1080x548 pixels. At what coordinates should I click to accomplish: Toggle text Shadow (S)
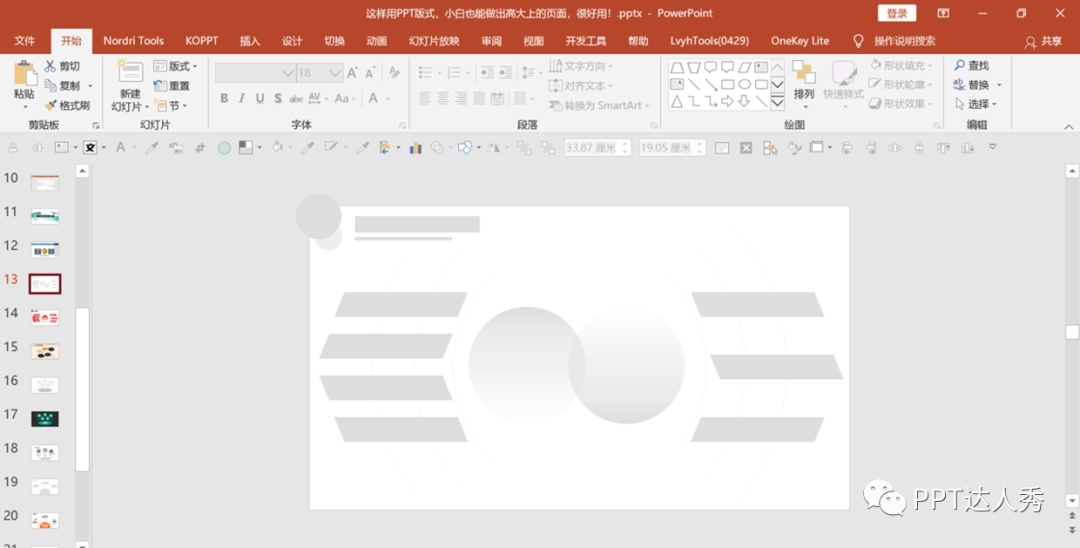pyautogui.click(x=278, y=98)
